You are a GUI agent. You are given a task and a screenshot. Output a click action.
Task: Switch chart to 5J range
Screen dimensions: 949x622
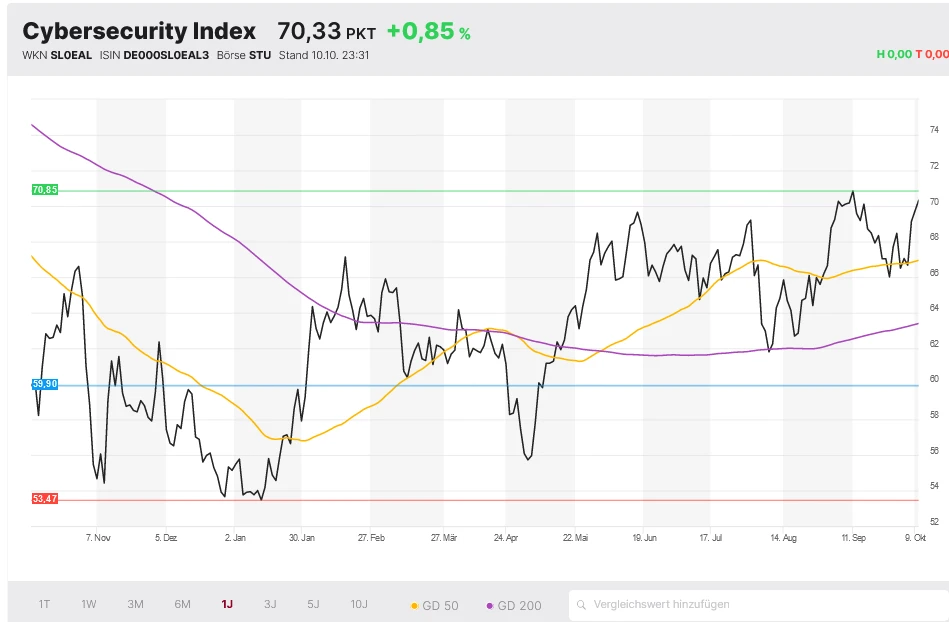pyautogui.click(x=313, y=604)
